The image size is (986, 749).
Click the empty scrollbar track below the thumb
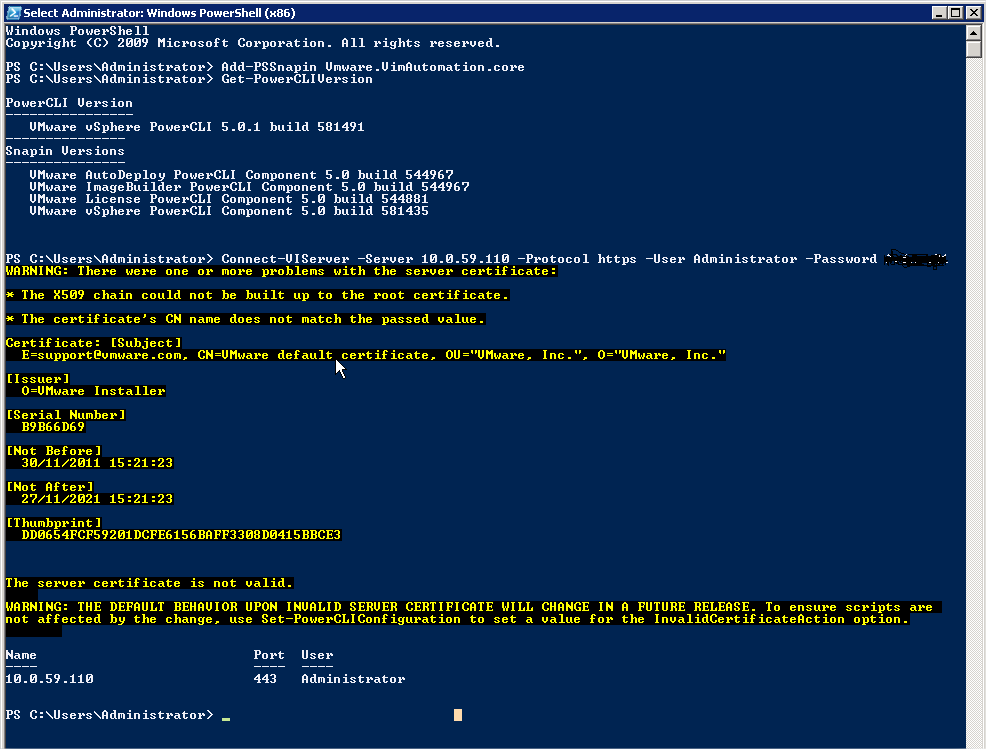coord(975,400)
